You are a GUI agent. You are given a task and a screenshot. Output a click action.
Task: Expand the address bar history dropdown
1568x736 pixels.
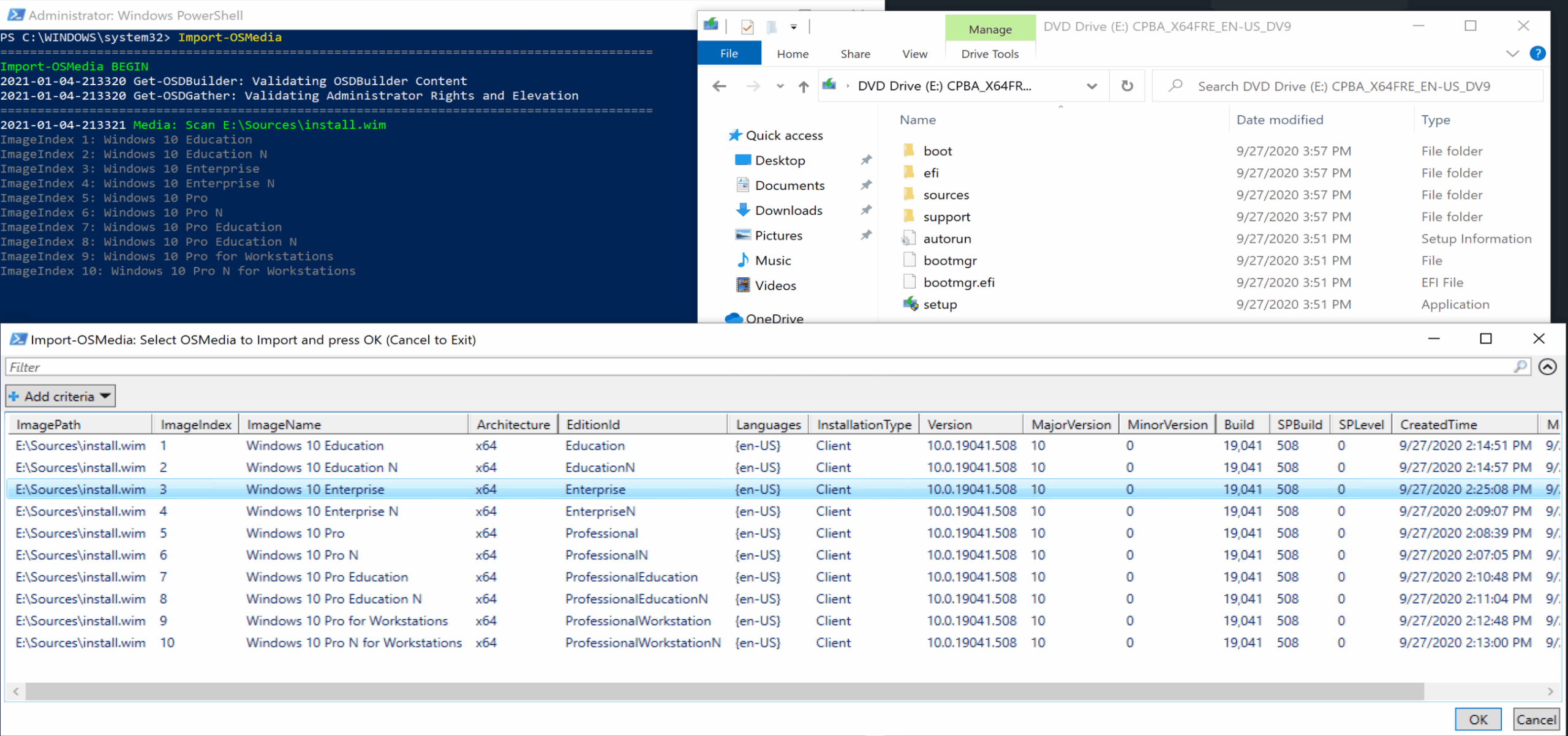click(1092, 86)
